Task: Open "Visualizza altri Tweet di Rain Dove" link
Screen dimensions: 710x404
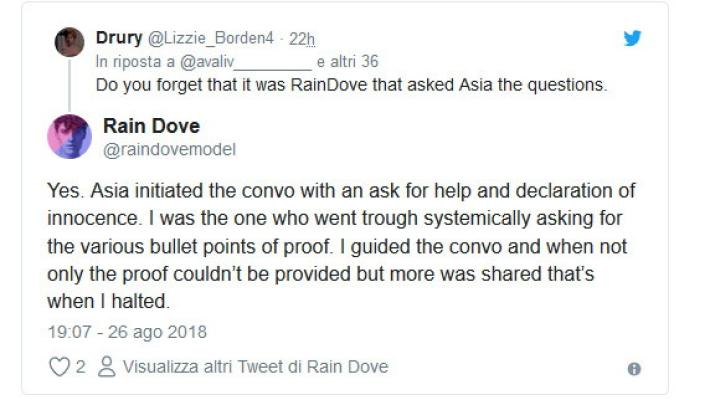Action: (x=255, y=367)
